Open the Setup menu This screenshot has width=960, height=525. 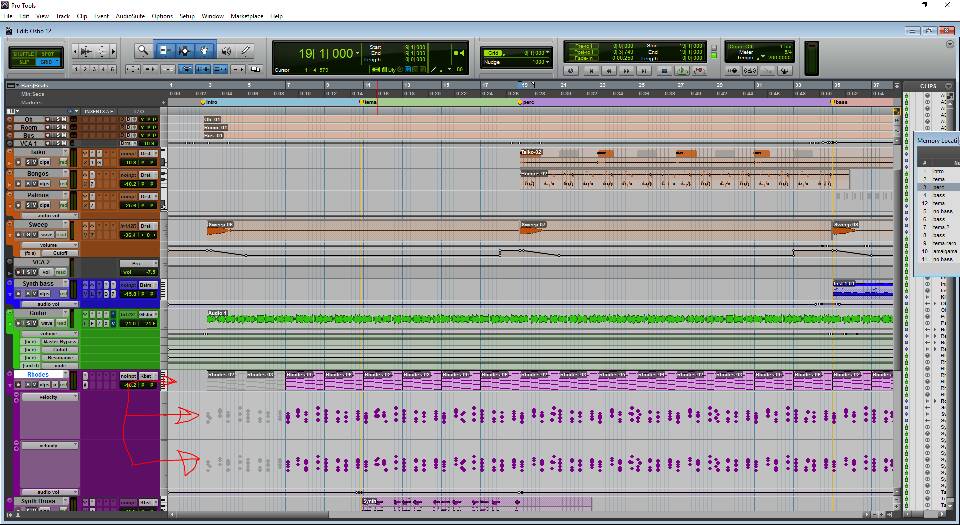pos(187,16)
